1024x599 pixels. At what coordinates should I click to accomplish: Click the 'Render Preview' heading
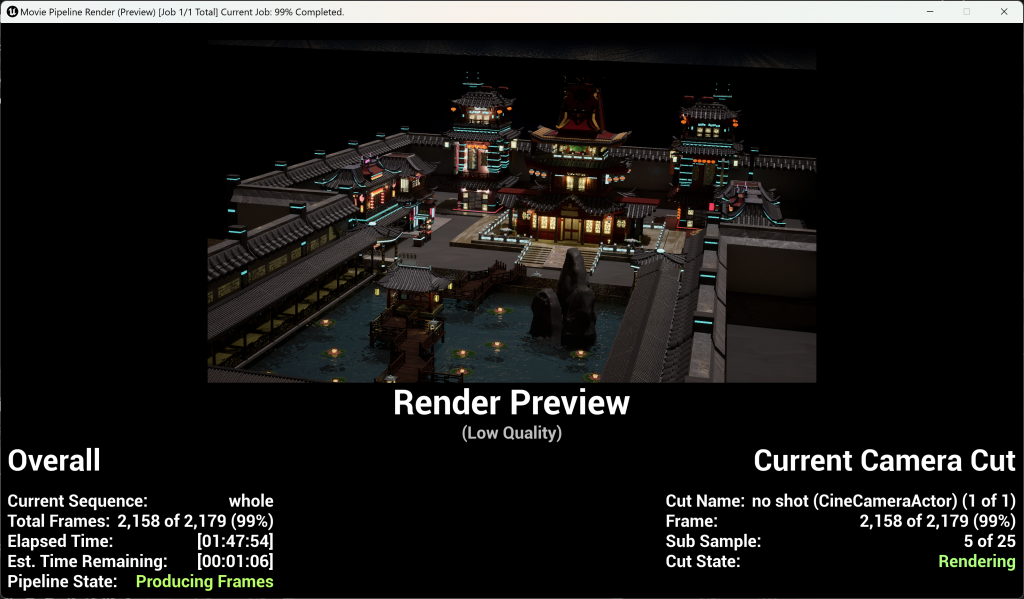tap(511, 402)
